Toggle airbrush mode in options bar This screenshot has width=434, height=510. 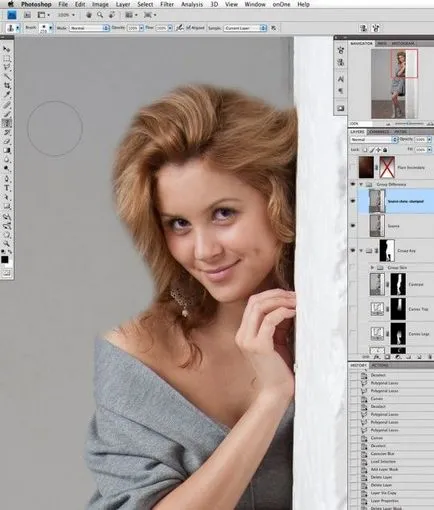click(180, 28)
